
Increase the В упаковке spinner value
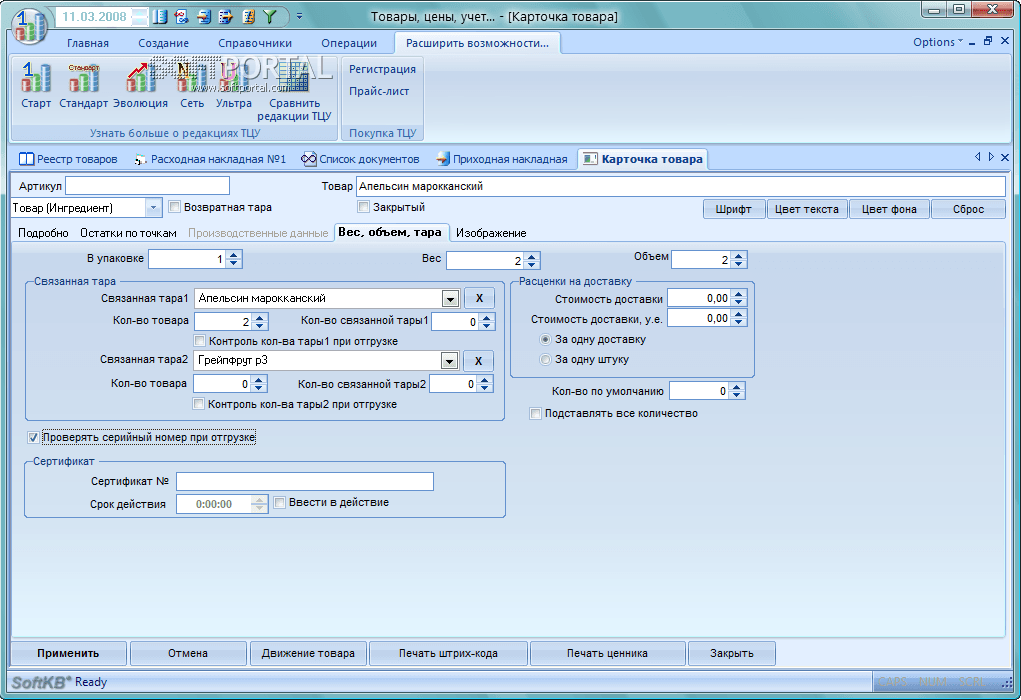(x=234, y=255)
